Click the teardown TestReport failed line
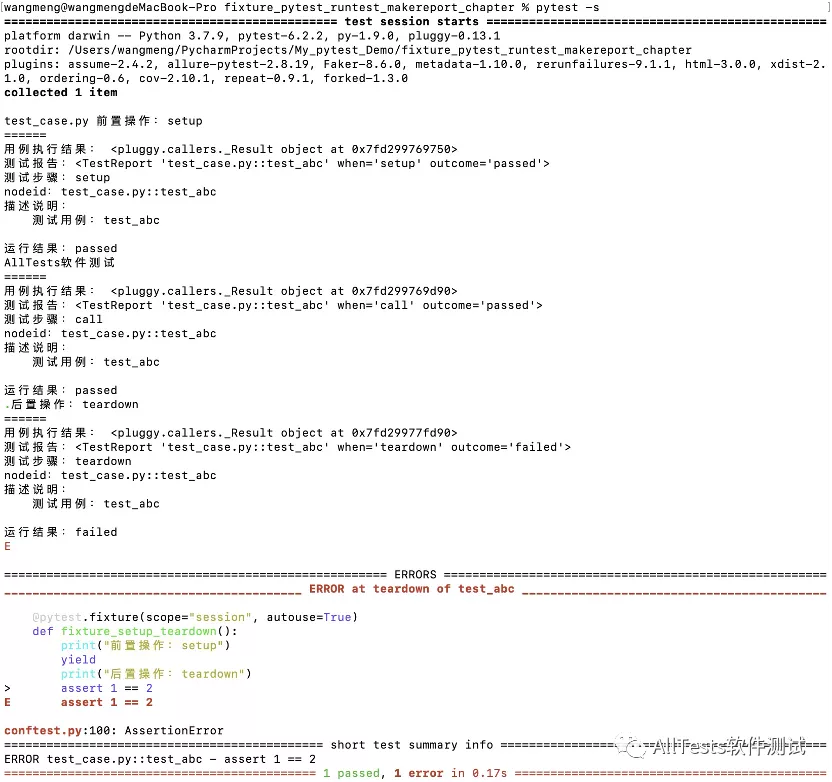Viewport: 832px width, 782px height. tap(287, 447)
